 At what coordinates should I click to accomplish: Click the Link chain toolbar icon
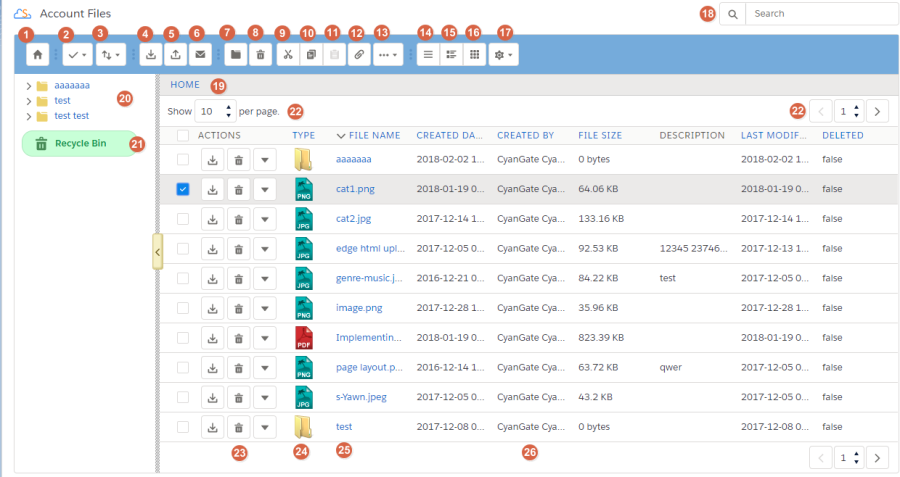[x=358, y=54]
